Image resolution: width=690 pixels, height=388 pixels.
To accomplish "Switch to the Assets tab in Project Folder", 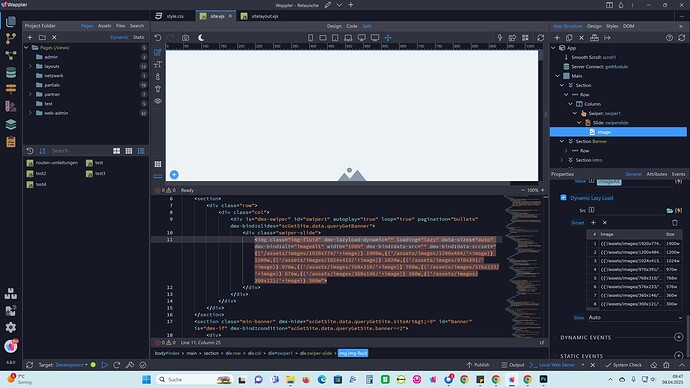I will 104,26.
